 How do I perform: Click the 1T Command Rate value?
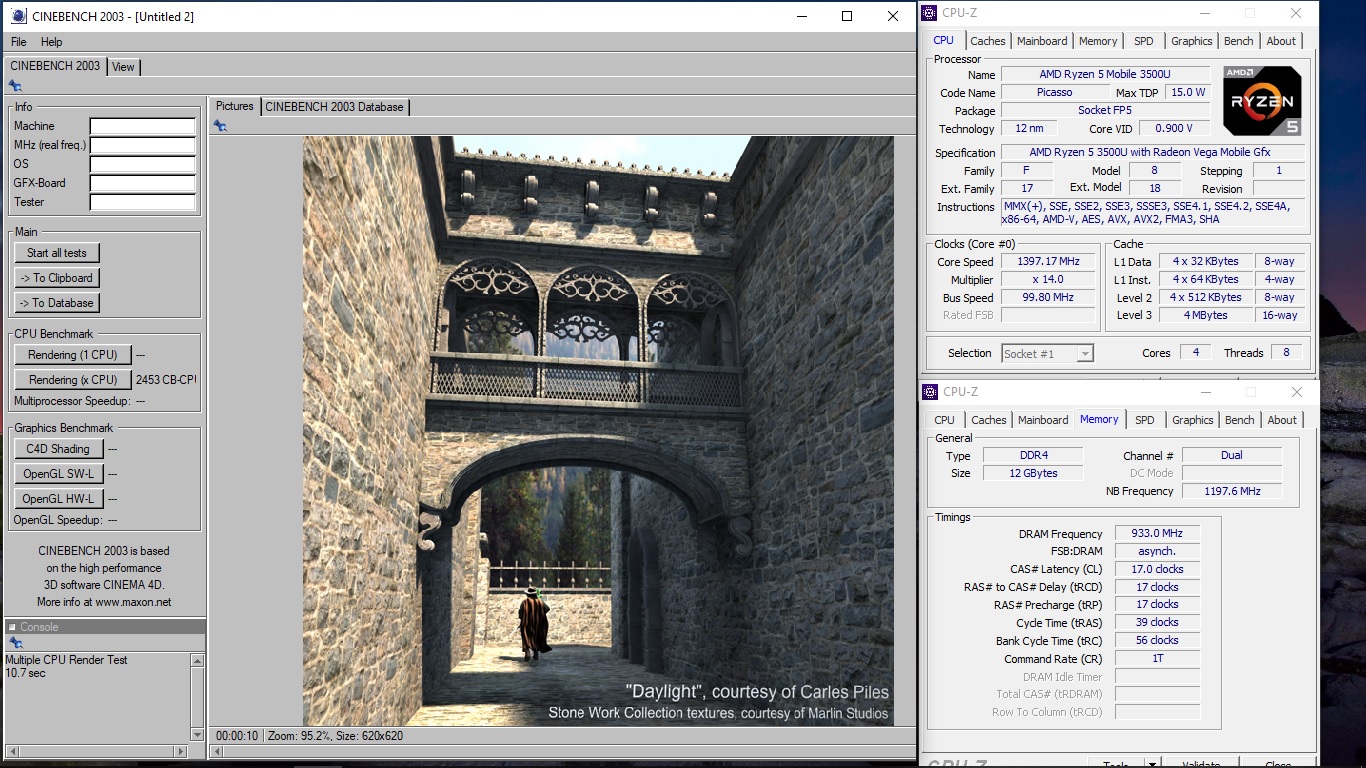[x=1157, y=659]
